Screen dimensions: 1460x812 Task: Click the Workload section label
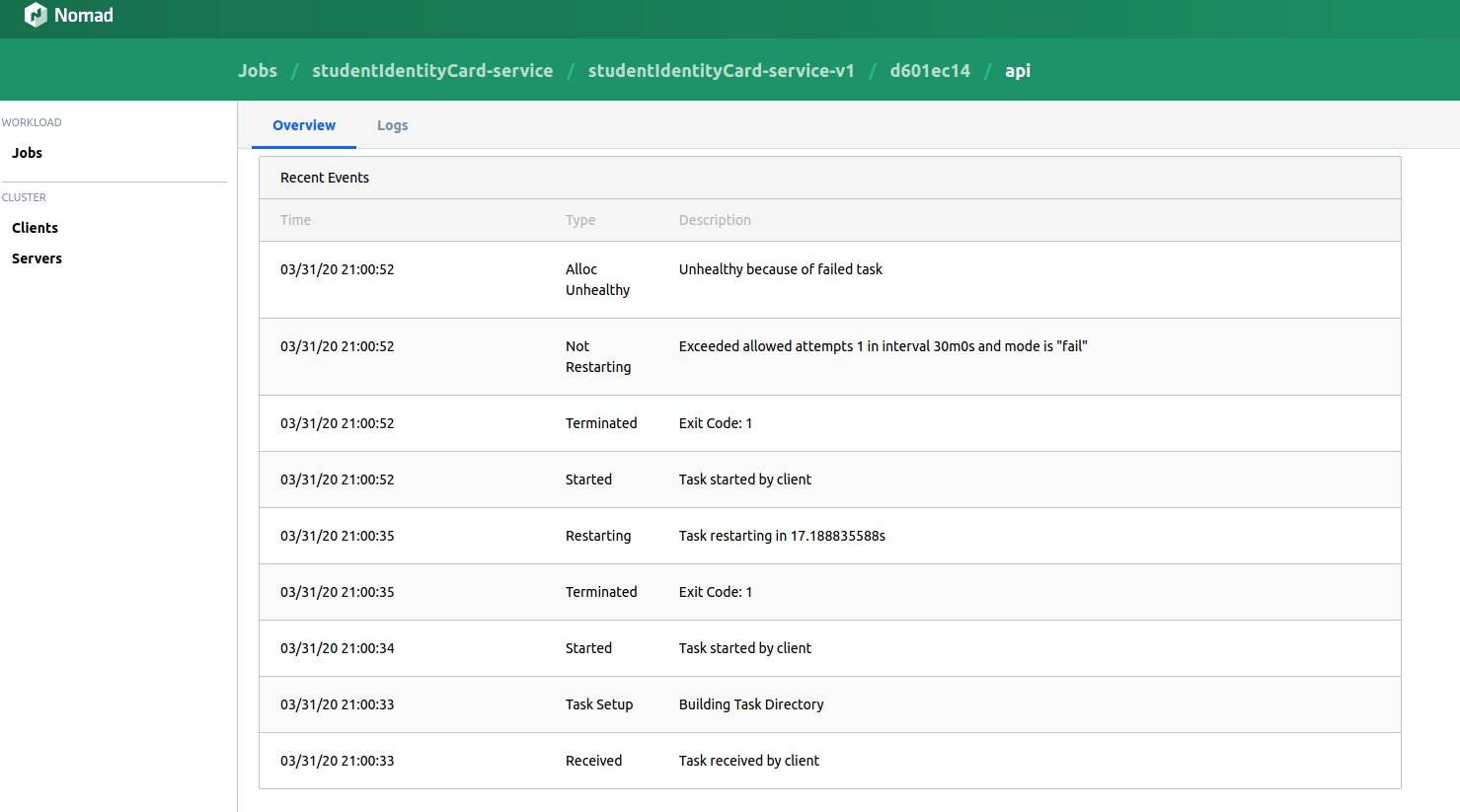(x=32, y=121)
